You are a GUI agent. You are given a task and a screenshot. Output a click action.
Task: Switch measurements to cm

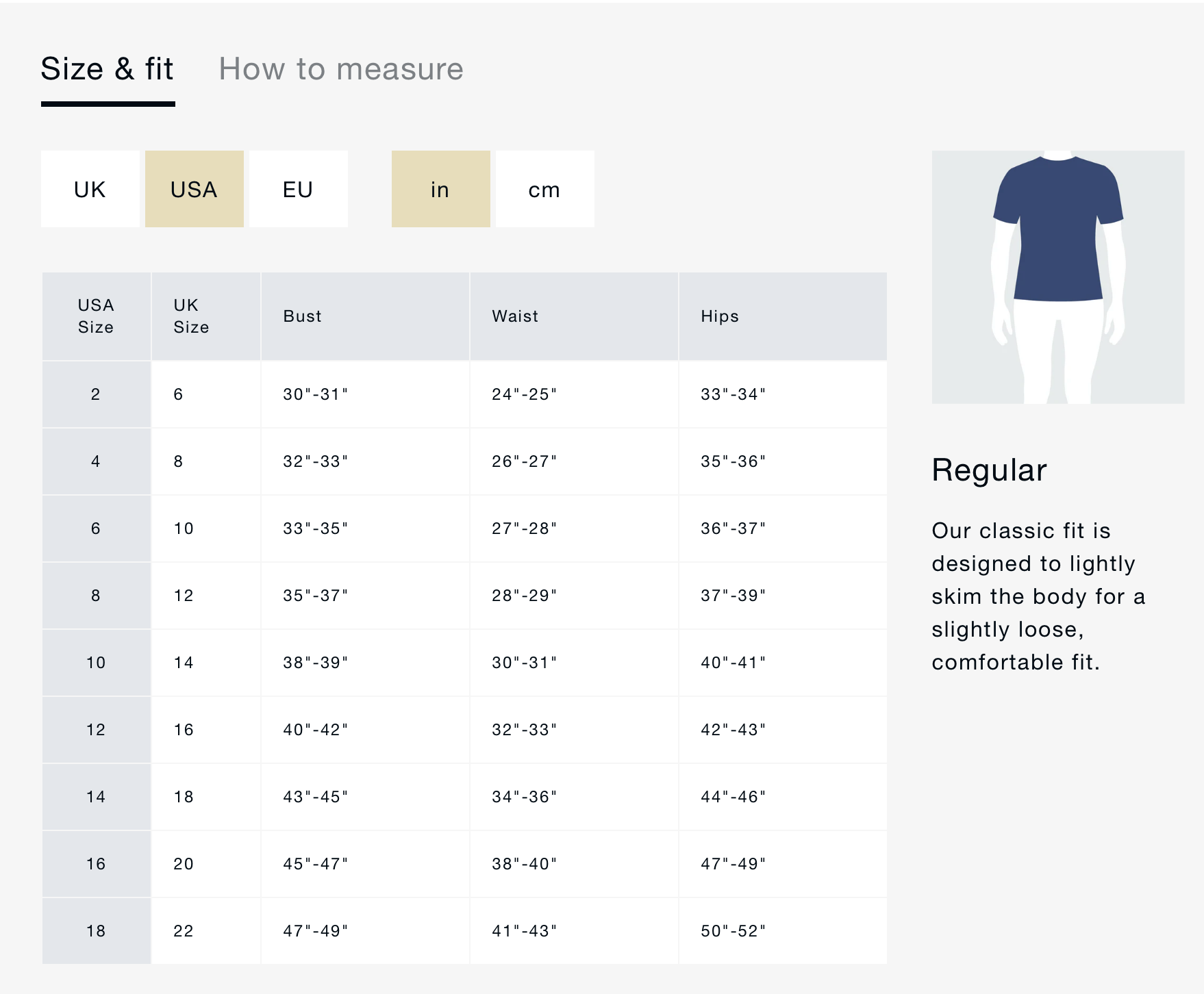pyautogui.click(x=544, y=189)
